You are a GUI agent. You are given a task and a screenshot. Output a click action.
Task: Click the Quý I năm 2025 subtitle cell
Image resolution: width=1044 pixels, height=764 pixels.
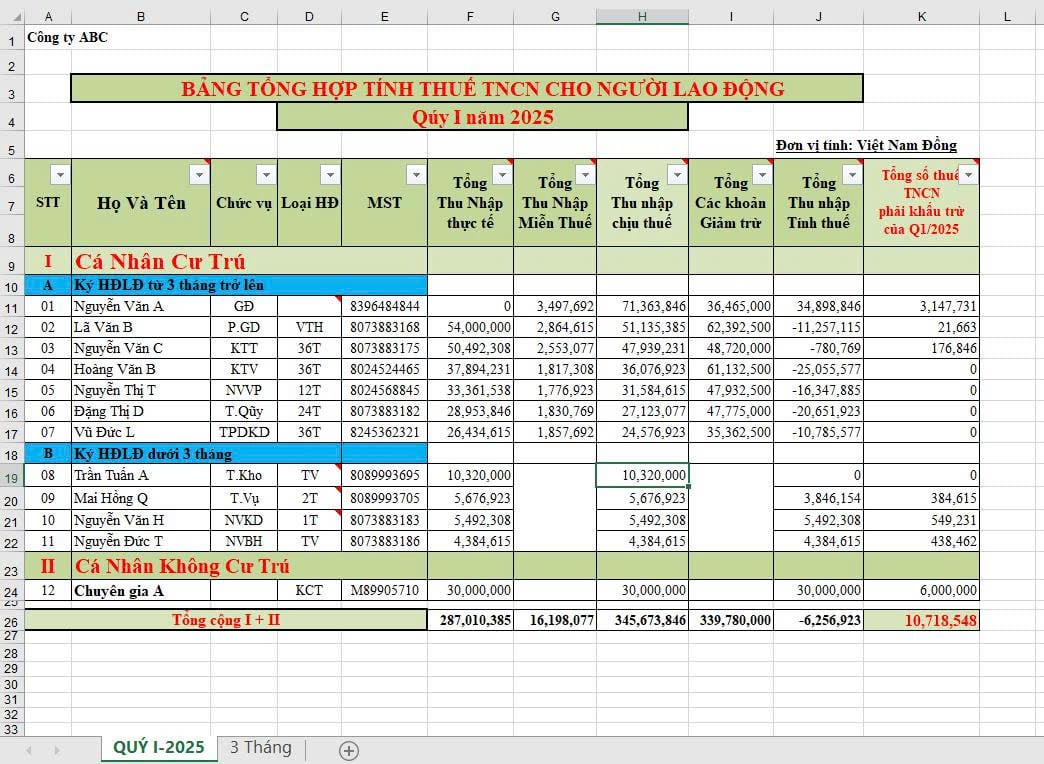[x=482, y=117]
